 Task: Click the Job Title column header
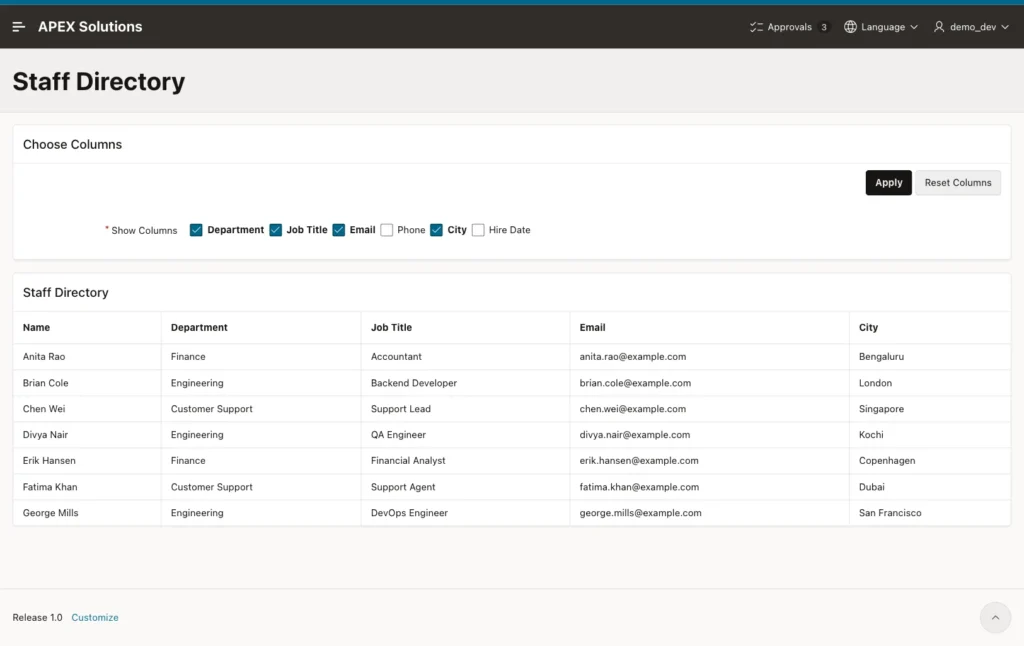point(465,327)
